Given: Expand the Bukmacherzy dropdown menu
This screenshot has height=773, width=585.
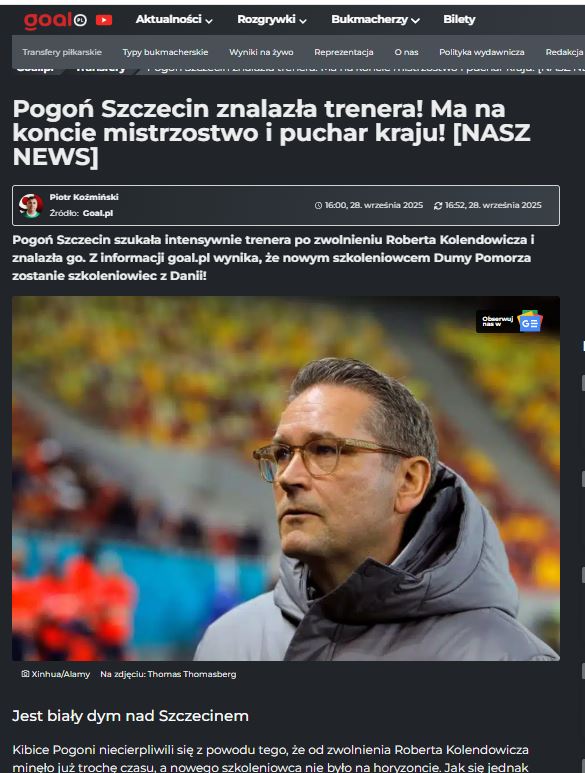Looking at the screenshot, I should (375, 20).
